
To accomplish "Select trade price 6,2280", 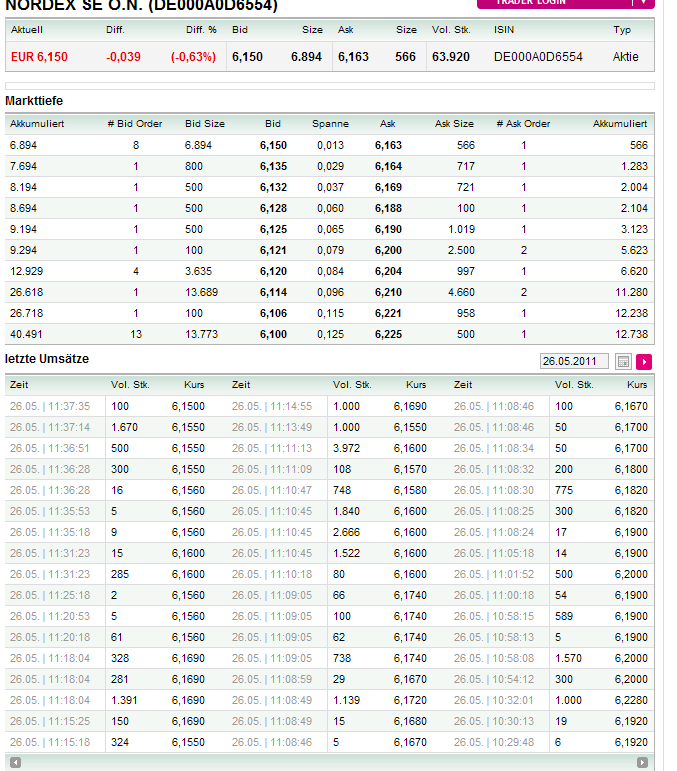I will tap(631, 700).
